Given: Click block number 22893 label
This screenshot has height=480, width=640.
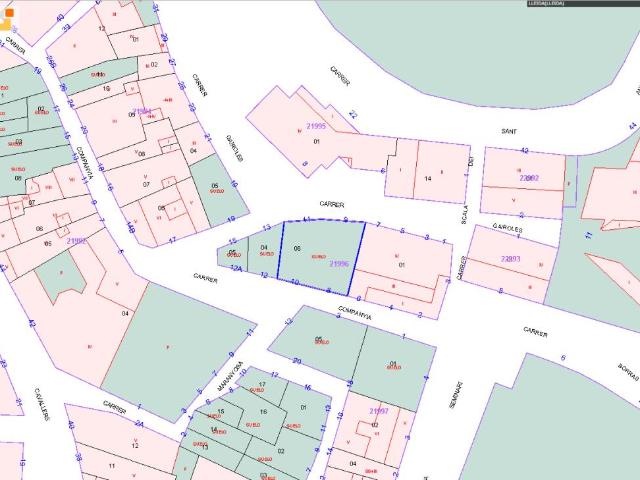Looking at the screenshot, I should 510,259.
